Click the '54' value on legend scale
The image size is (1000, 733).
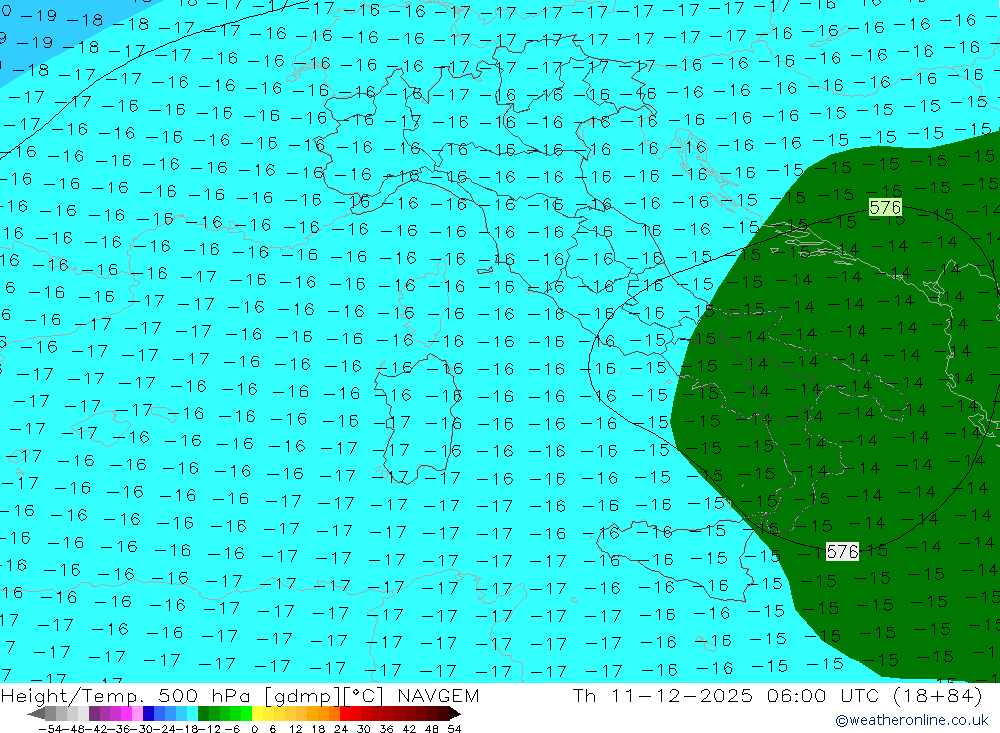click(x=454, y=729)
